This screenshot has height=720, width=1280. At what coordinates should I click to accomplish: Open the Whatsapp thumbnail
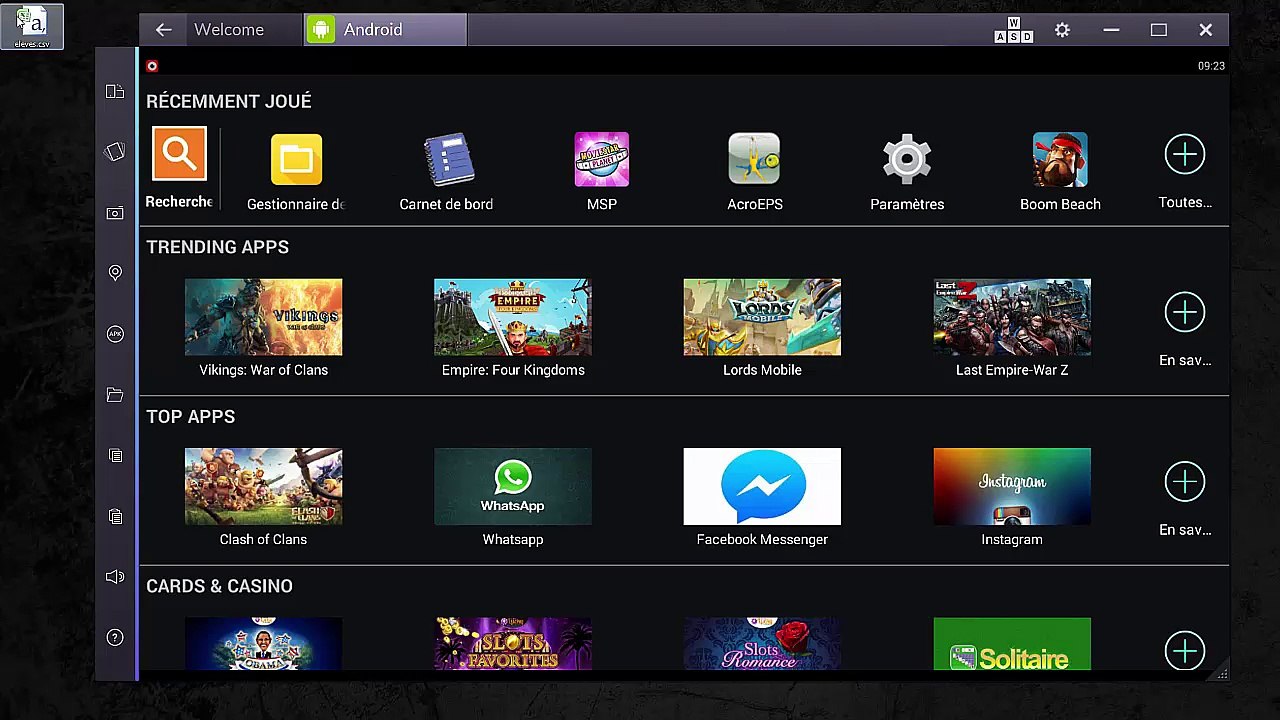click(x=513, y=486)
